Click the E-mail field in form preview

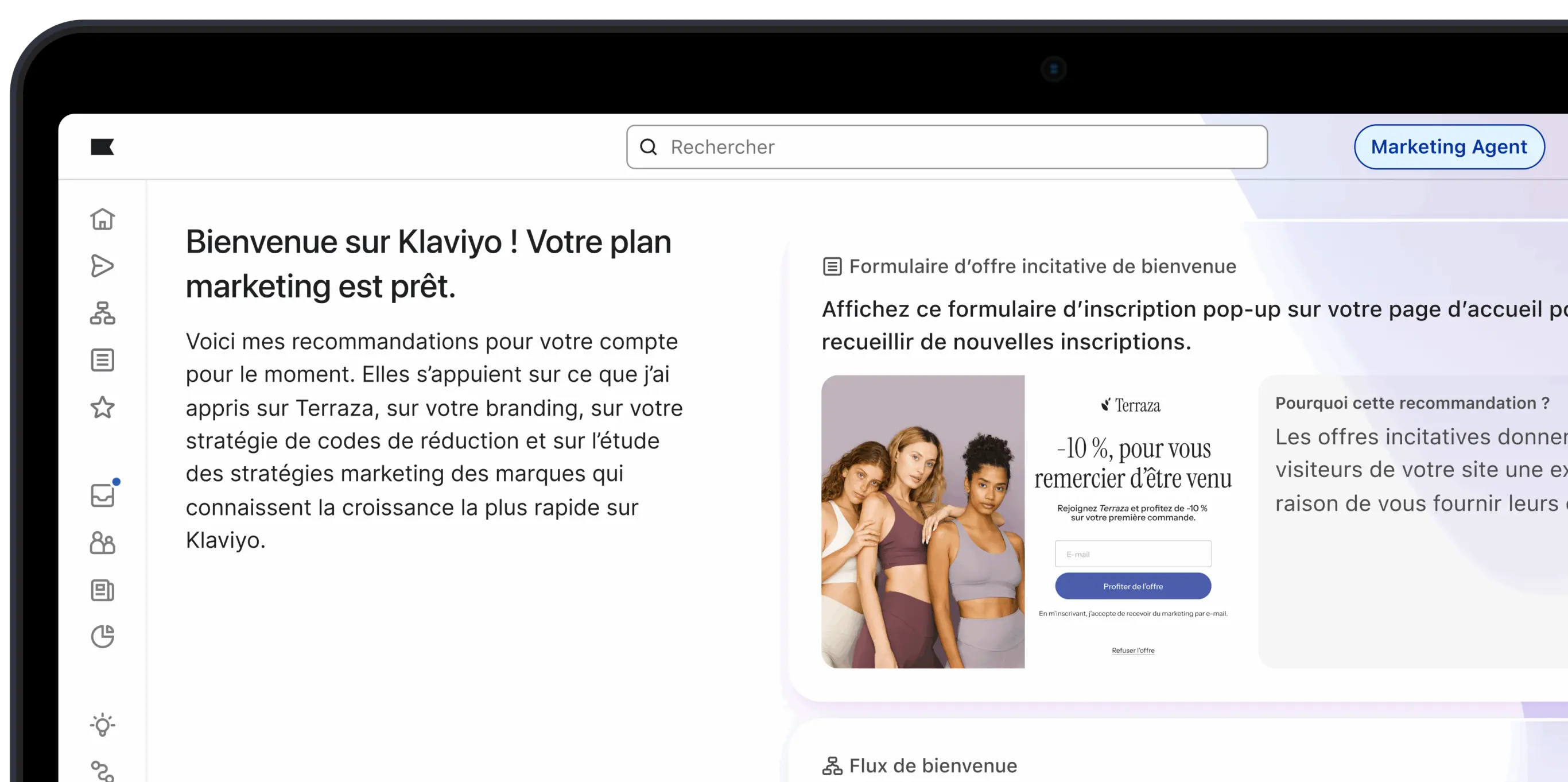1133,553
